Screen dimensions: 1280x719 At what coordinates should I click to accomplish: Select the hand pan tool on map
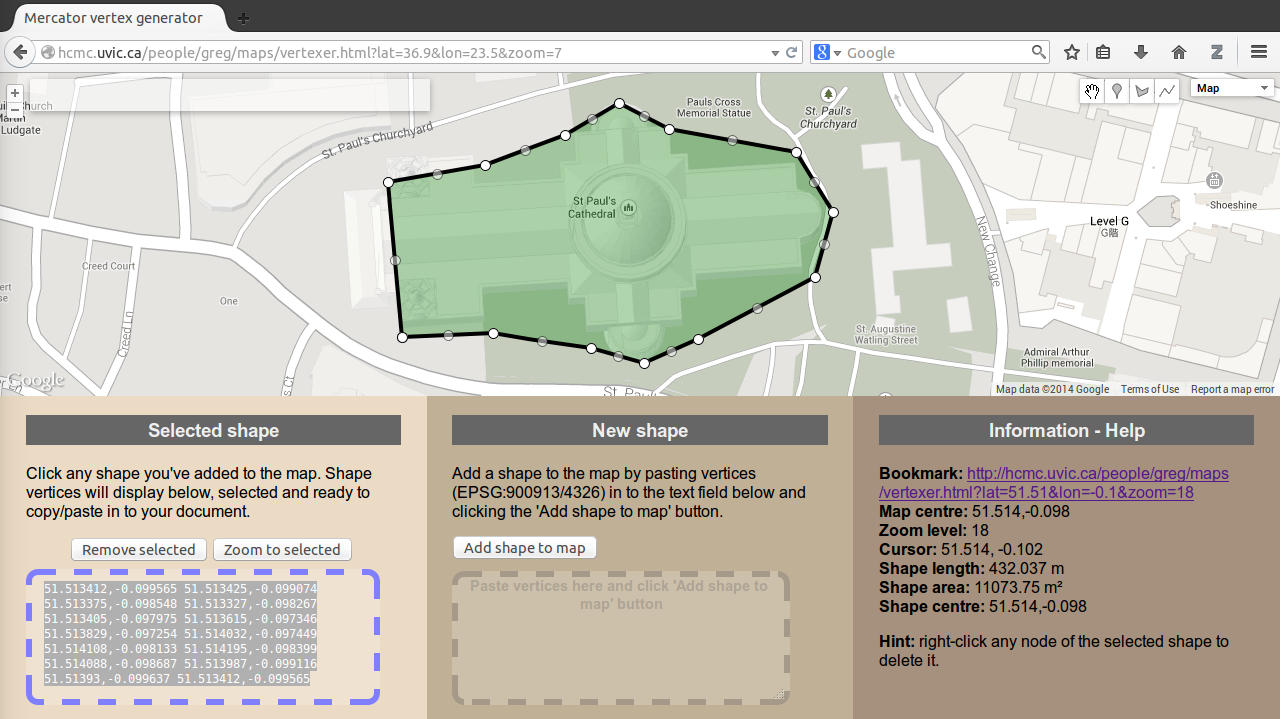(1091, 90)
